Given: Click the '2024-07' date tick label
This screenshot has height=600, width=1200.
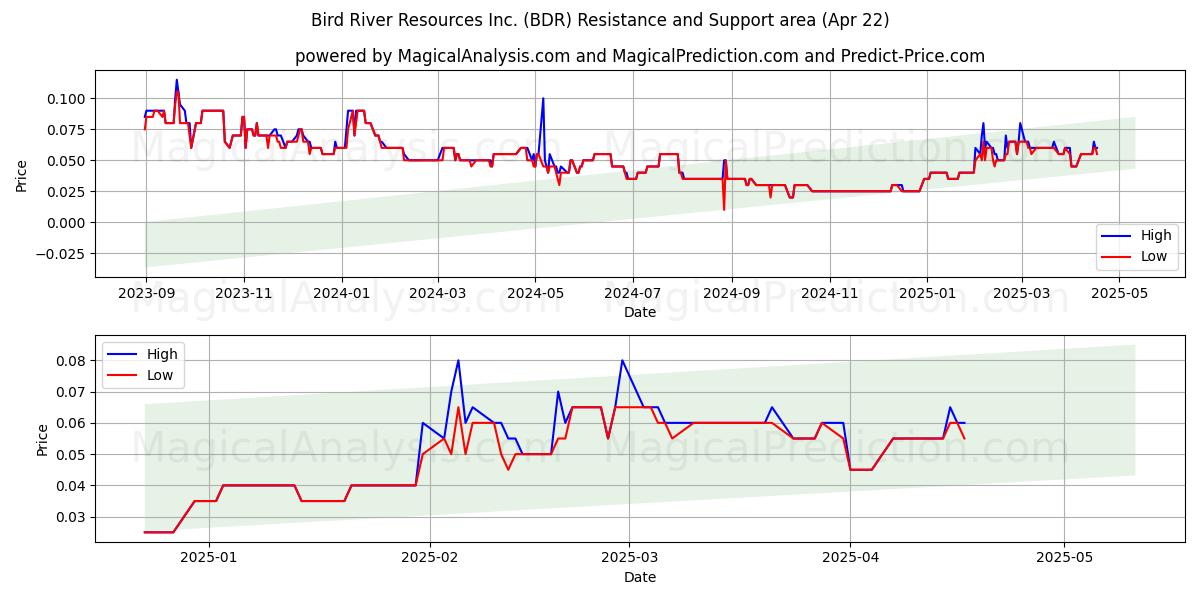Looking at the screenshot, I should click(633, 294).
